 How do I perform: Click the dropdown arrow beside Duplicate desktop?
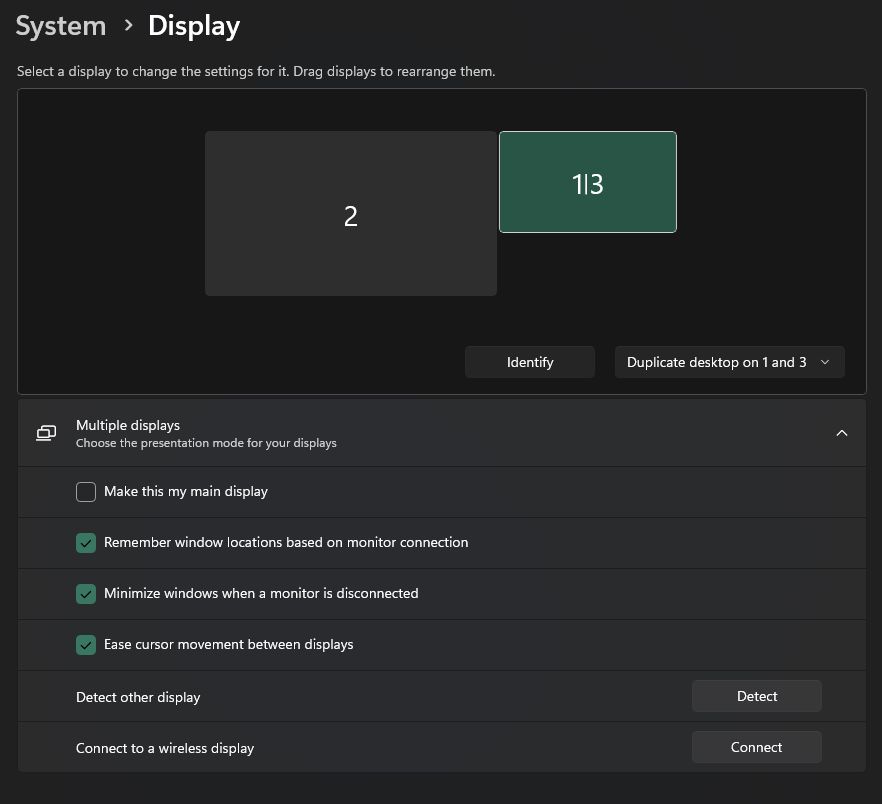pyautogui.click(x=825, y=362)
